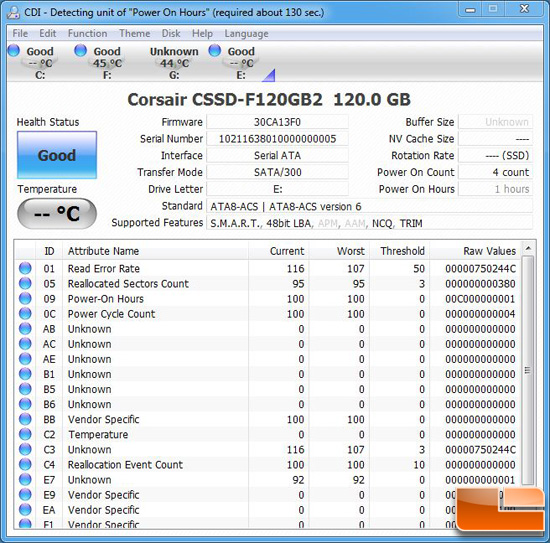Close the CDI window

pos(524,9)
